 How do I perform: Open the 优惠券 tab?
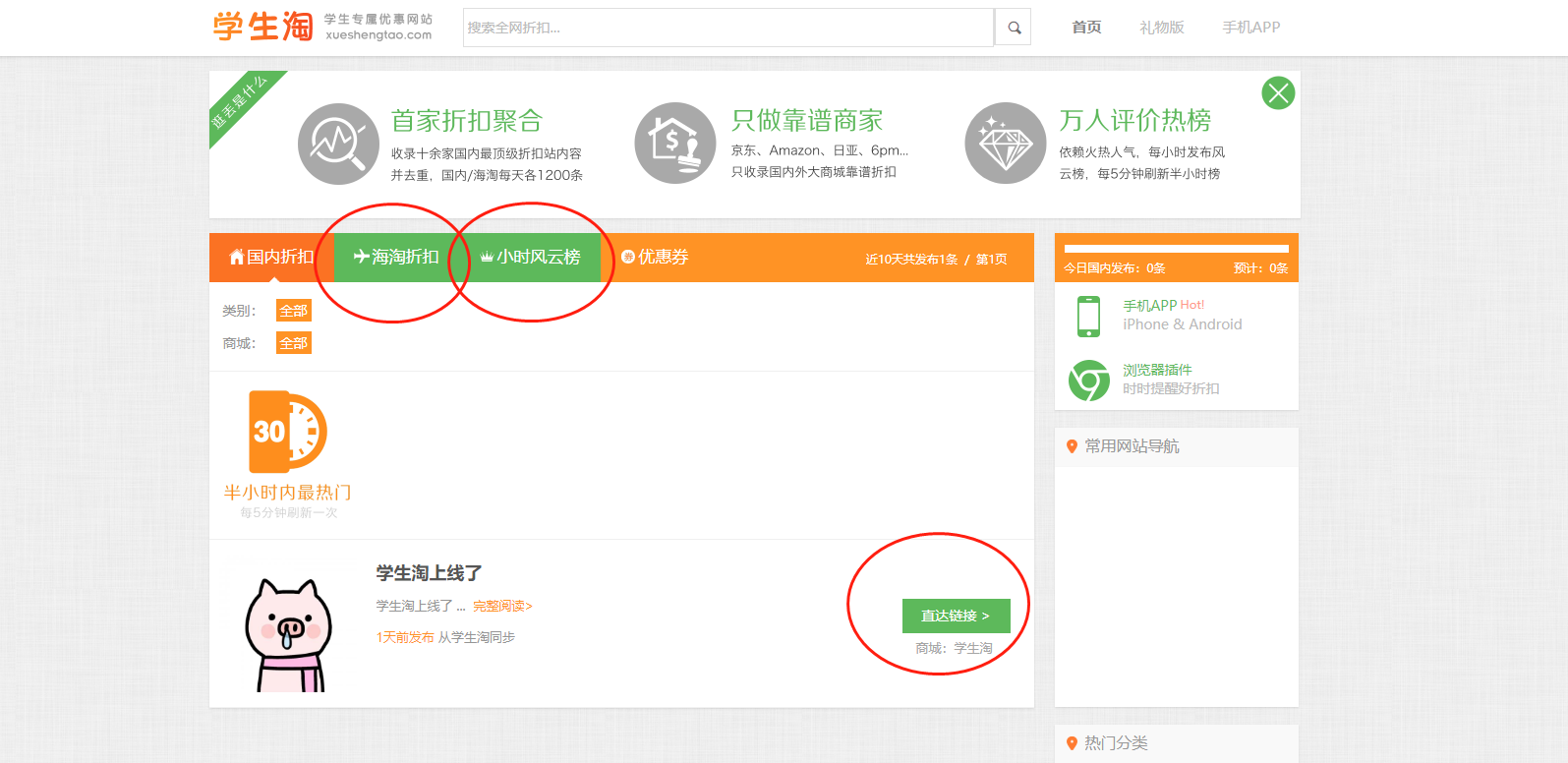(655, 257)
